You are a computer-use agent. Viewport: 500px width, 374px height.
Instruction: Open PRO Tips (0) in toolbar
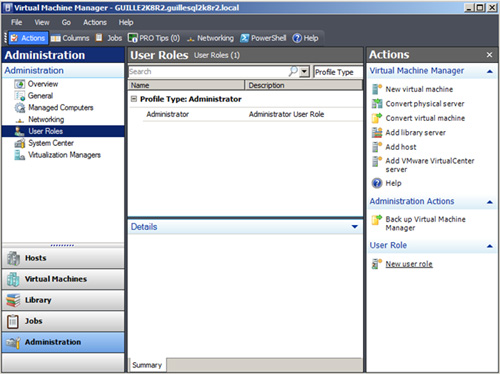(154, 38)
